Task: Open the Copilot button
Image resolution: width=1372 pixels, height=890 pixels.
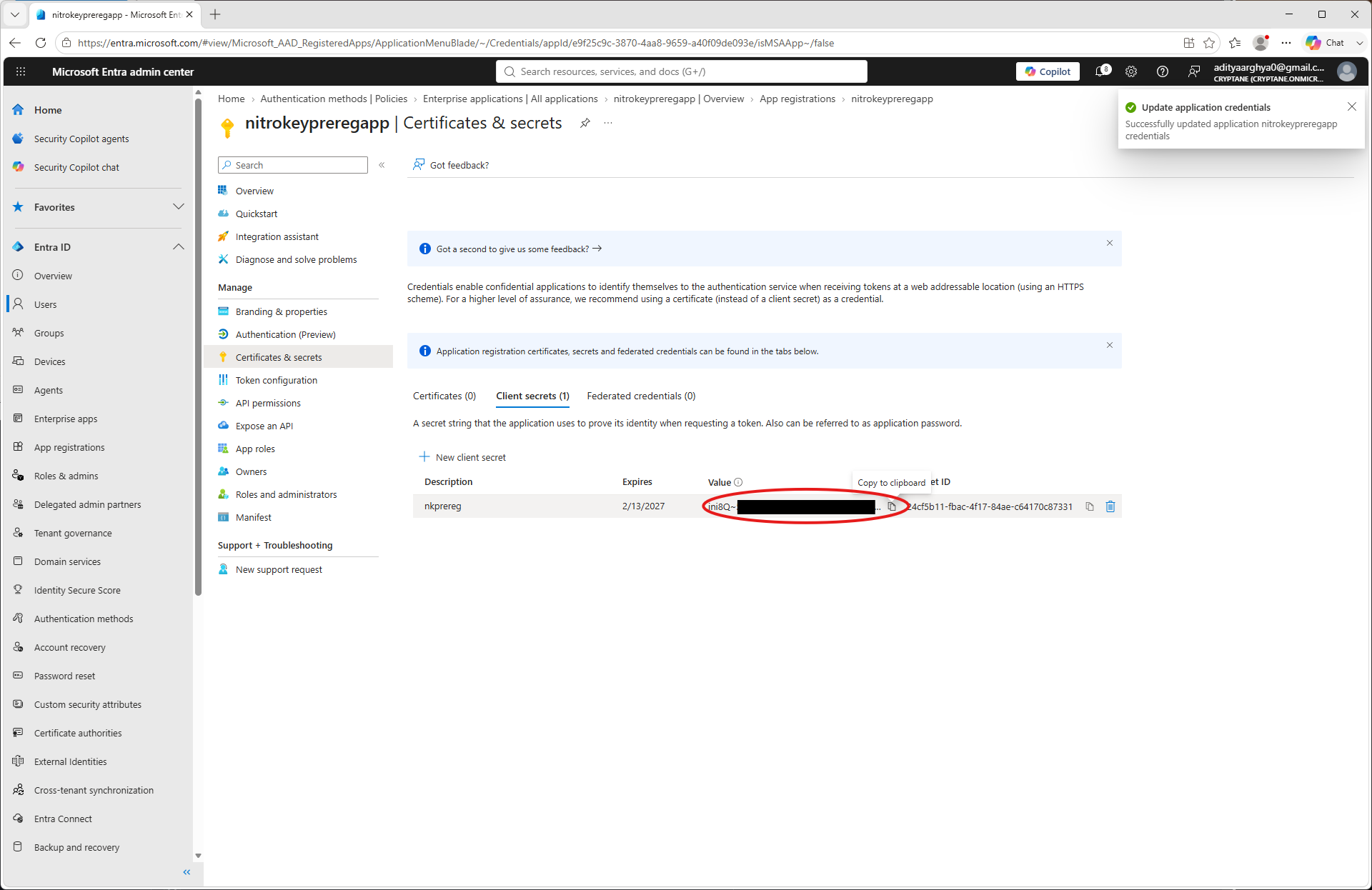Action: coord(1048,71)
